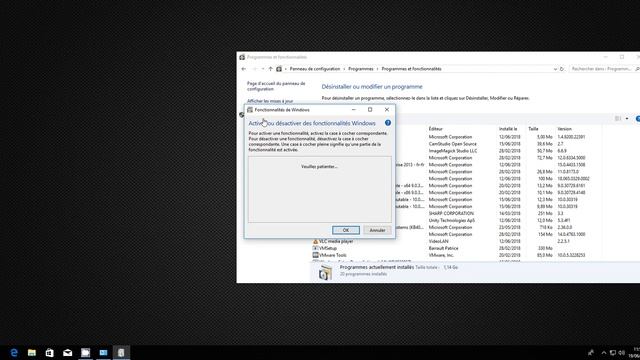Screen dimensions: 640x360
Task: Open volume control in system tray
Action: point(622,353)
